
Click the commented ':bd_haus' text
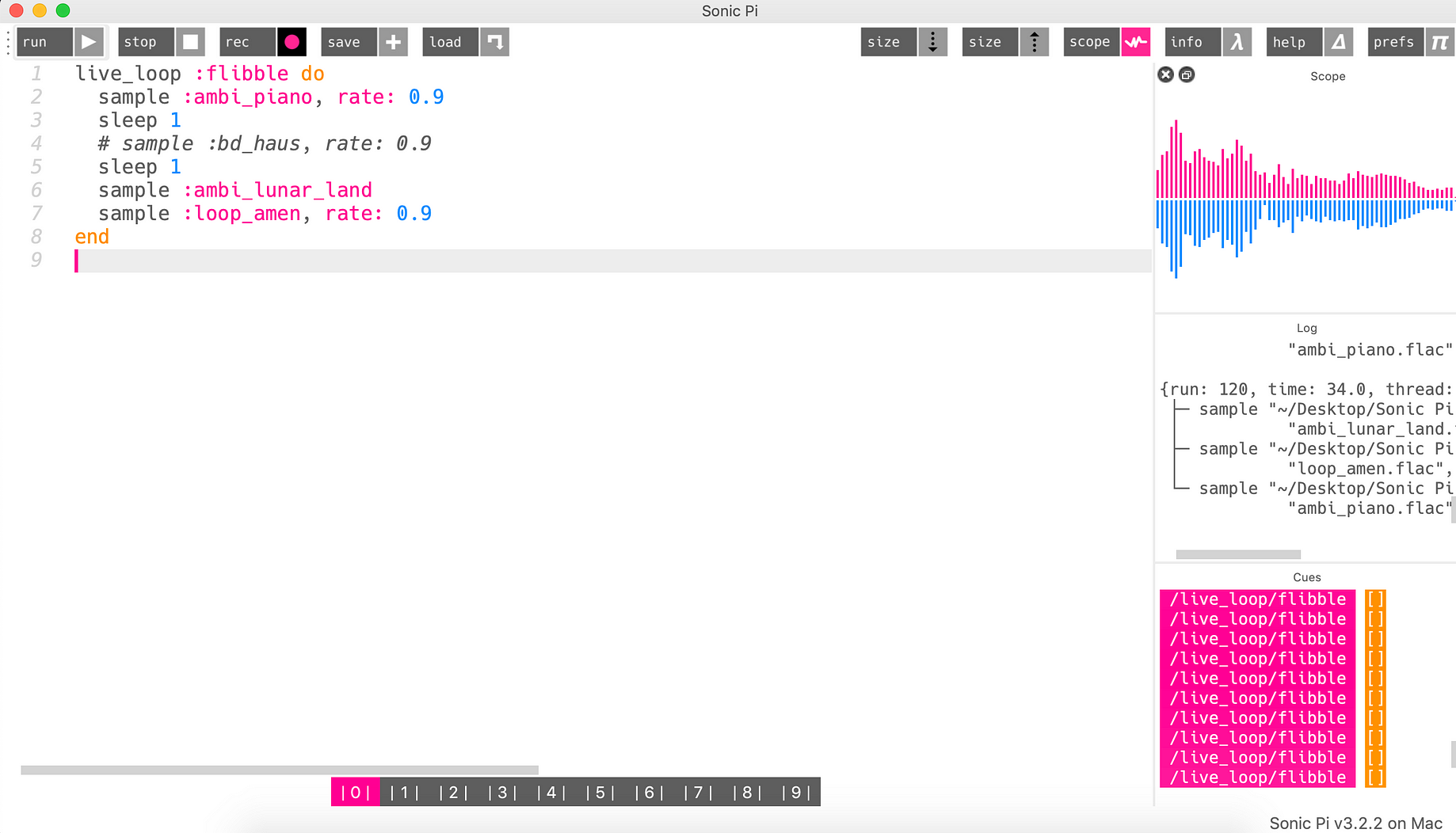pos(254,143)
